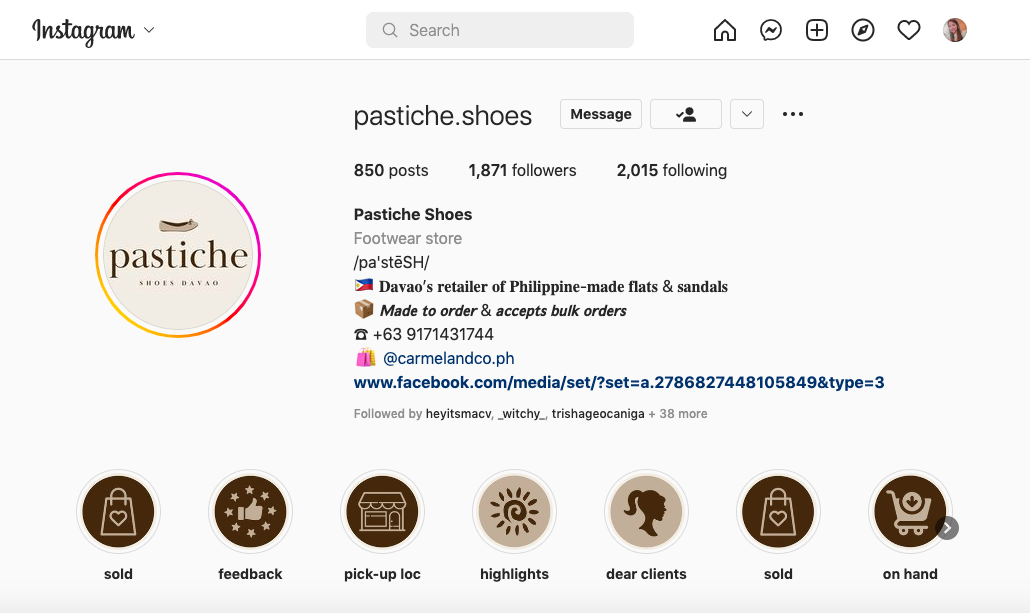The height and width of the screenshot is (613, 1030).
Task: Open the pick-up loc storefront highlight
Action: 382,512
